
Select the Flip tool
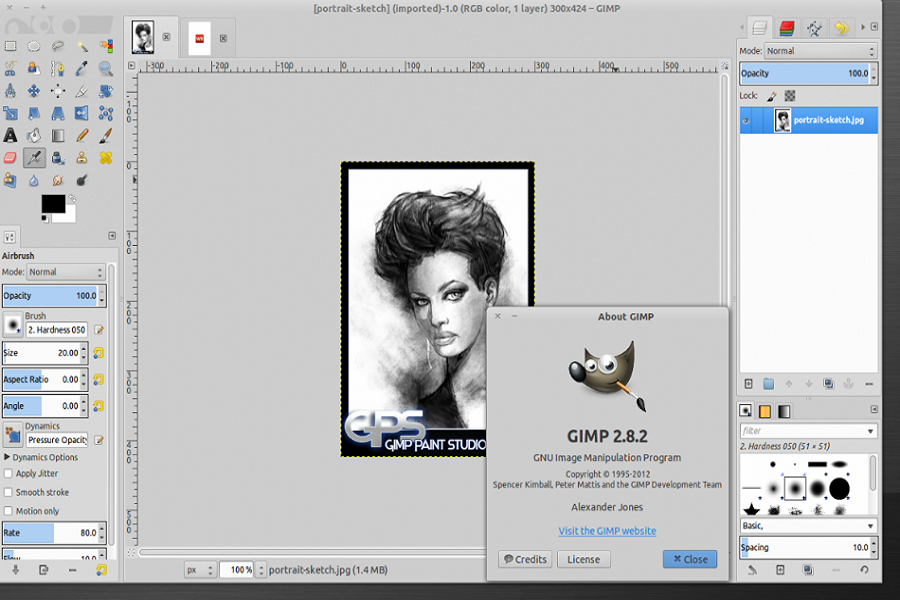pos(82,113)
